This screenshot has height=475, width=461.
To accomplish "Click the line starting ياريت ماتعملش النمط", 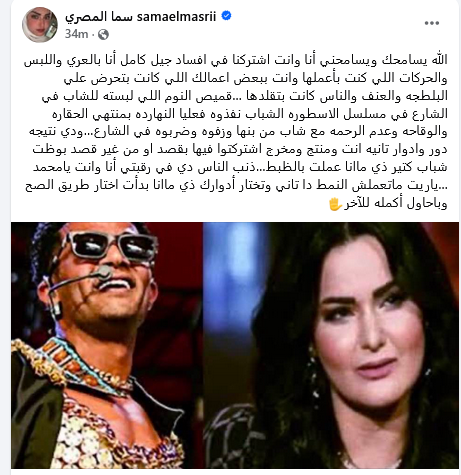I will tap(236, 186).
